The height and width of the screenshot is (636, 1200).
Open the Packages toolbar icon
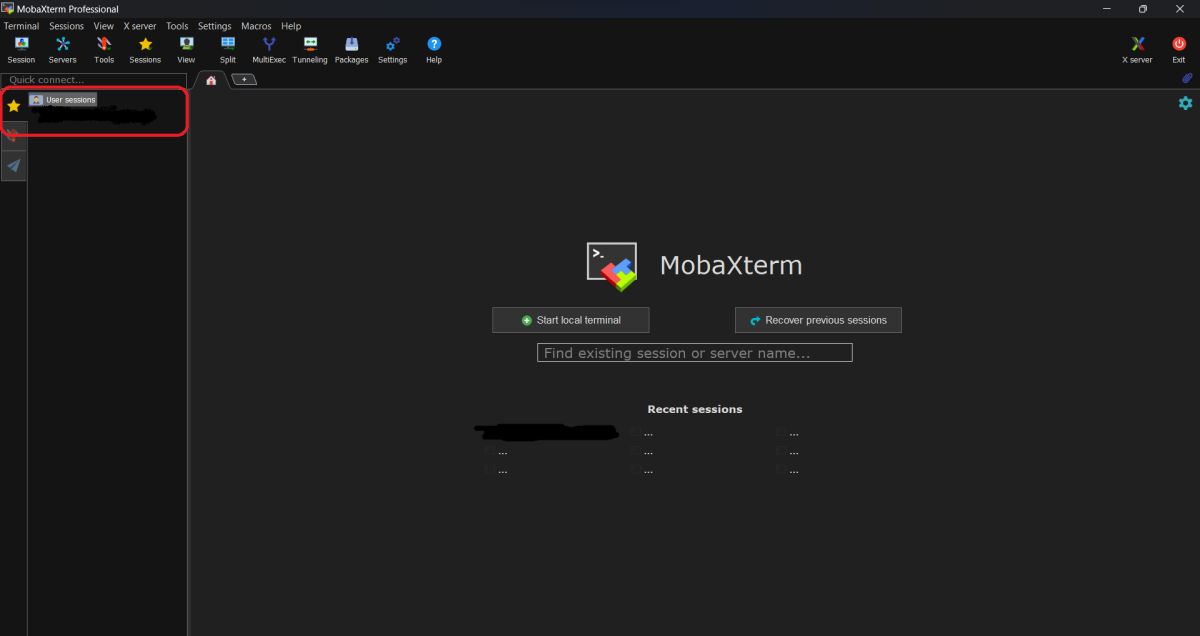point(351,45)
